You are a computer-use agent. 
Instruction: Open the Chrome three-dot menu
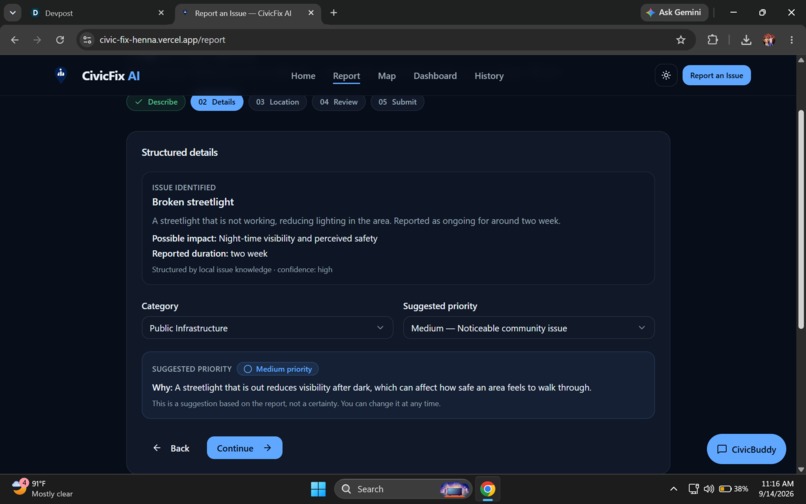coord(791,40)
